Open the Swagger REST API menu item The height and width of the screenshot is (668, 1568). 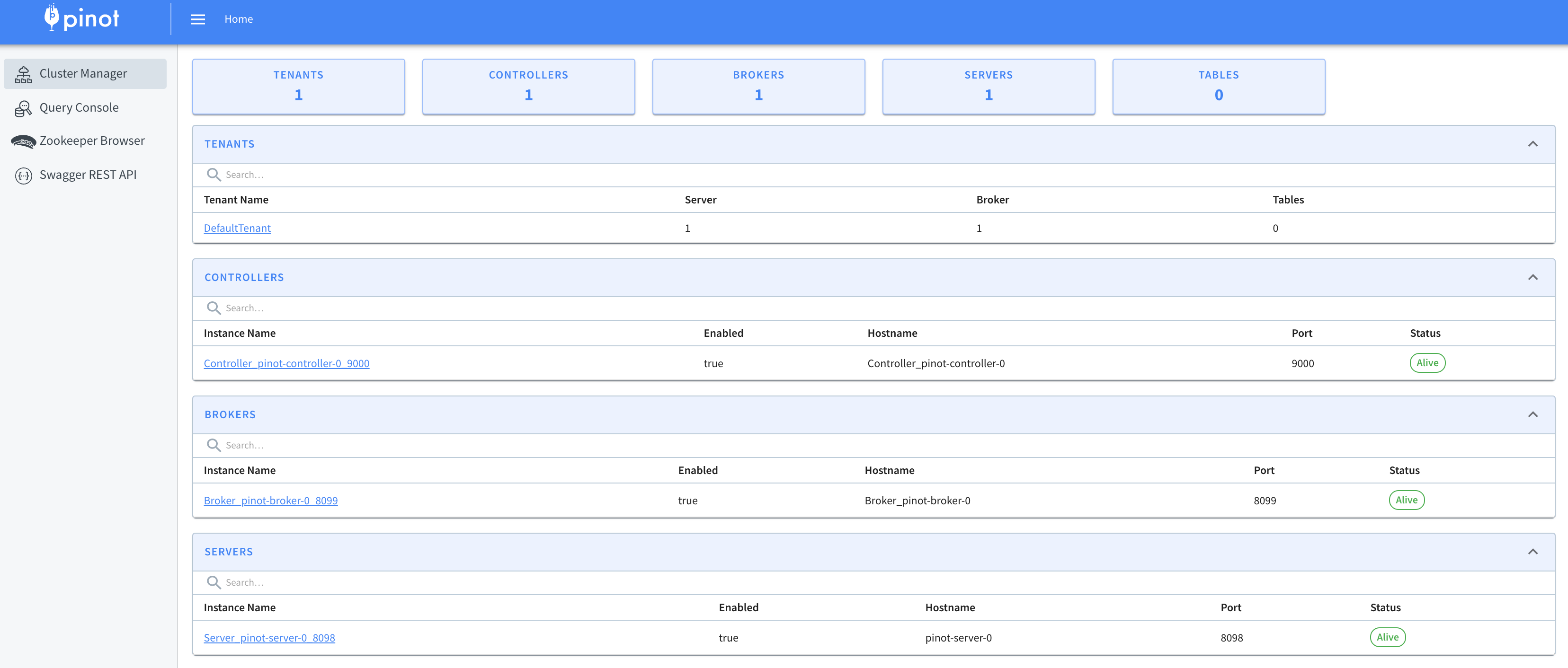pos(88,175)
